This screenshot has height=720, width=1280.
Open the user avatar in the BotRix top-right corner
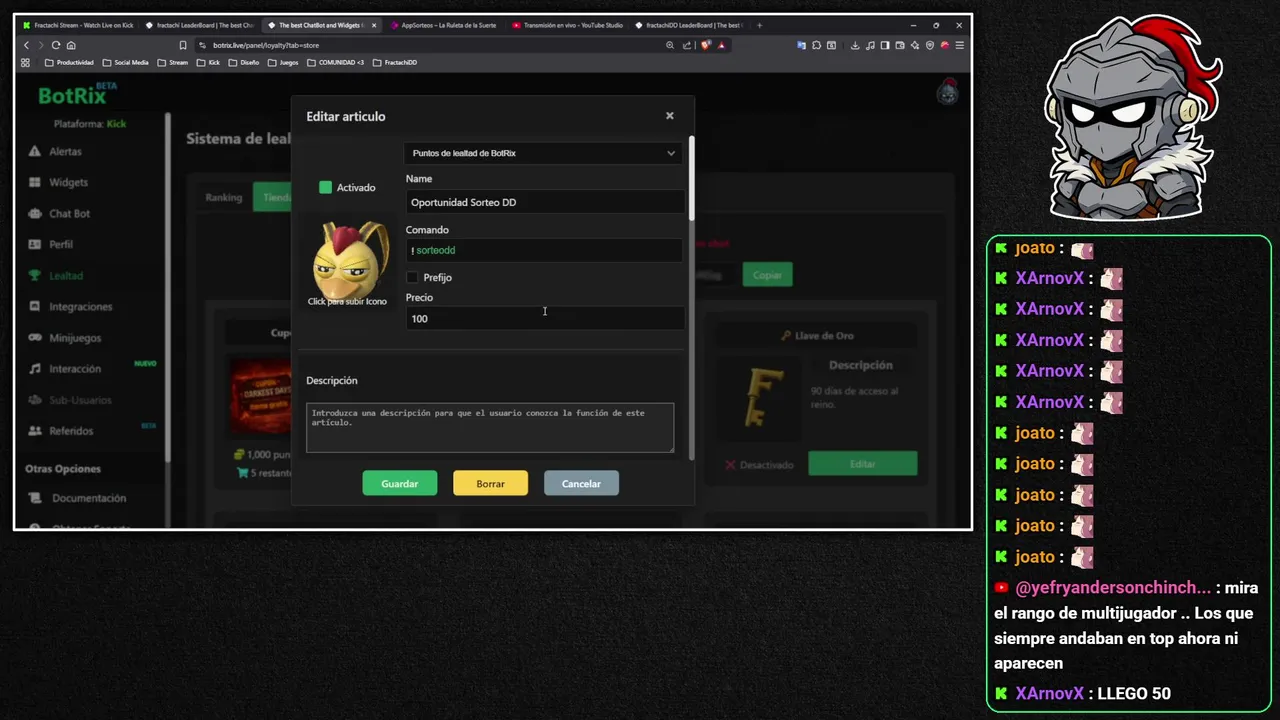tap(947, 93)
